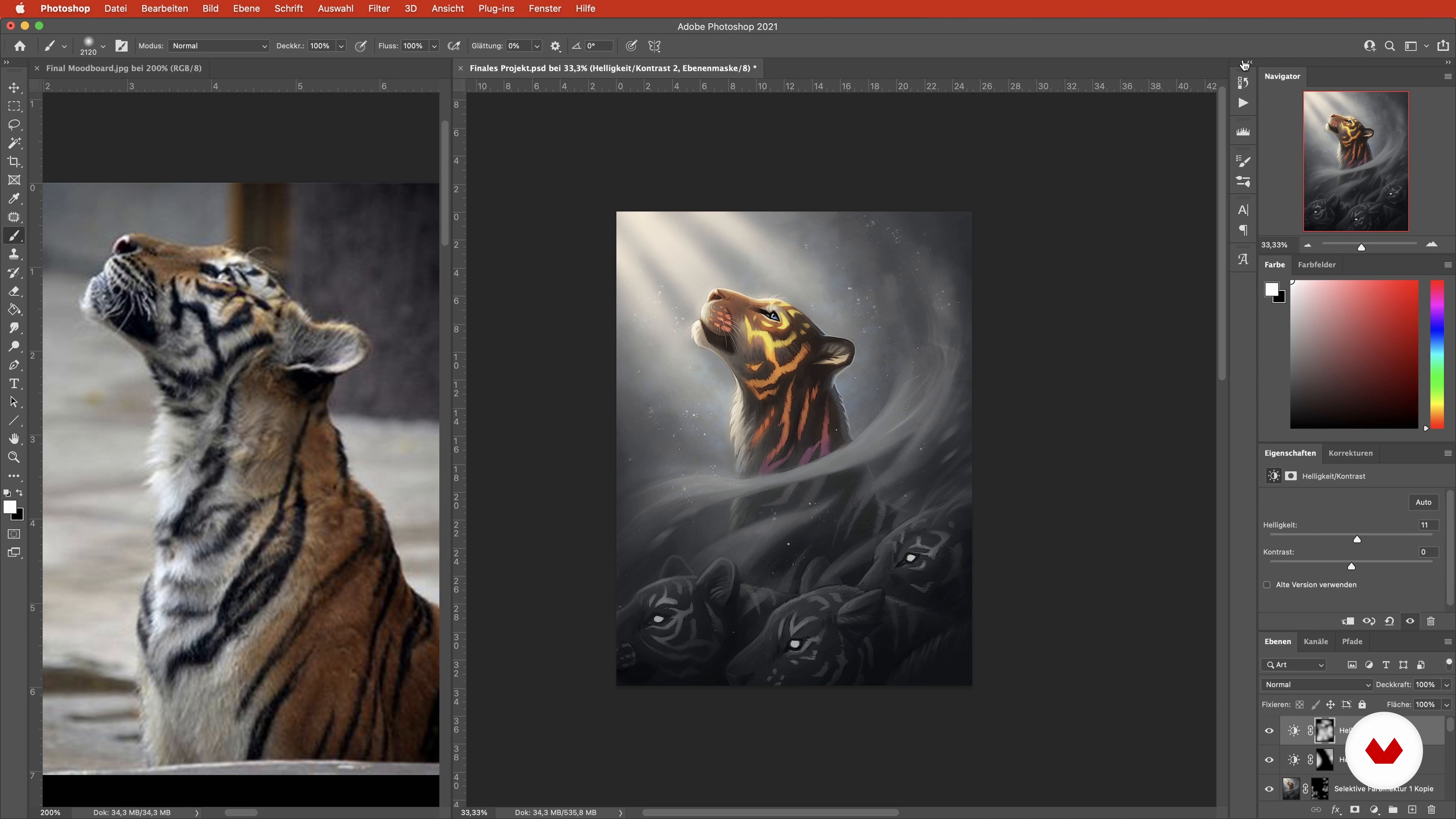This screenshot has width=1456, height=819.
Task: Click the Helligkeit brightness slider handle
Action: click(x=1357, y=539)
